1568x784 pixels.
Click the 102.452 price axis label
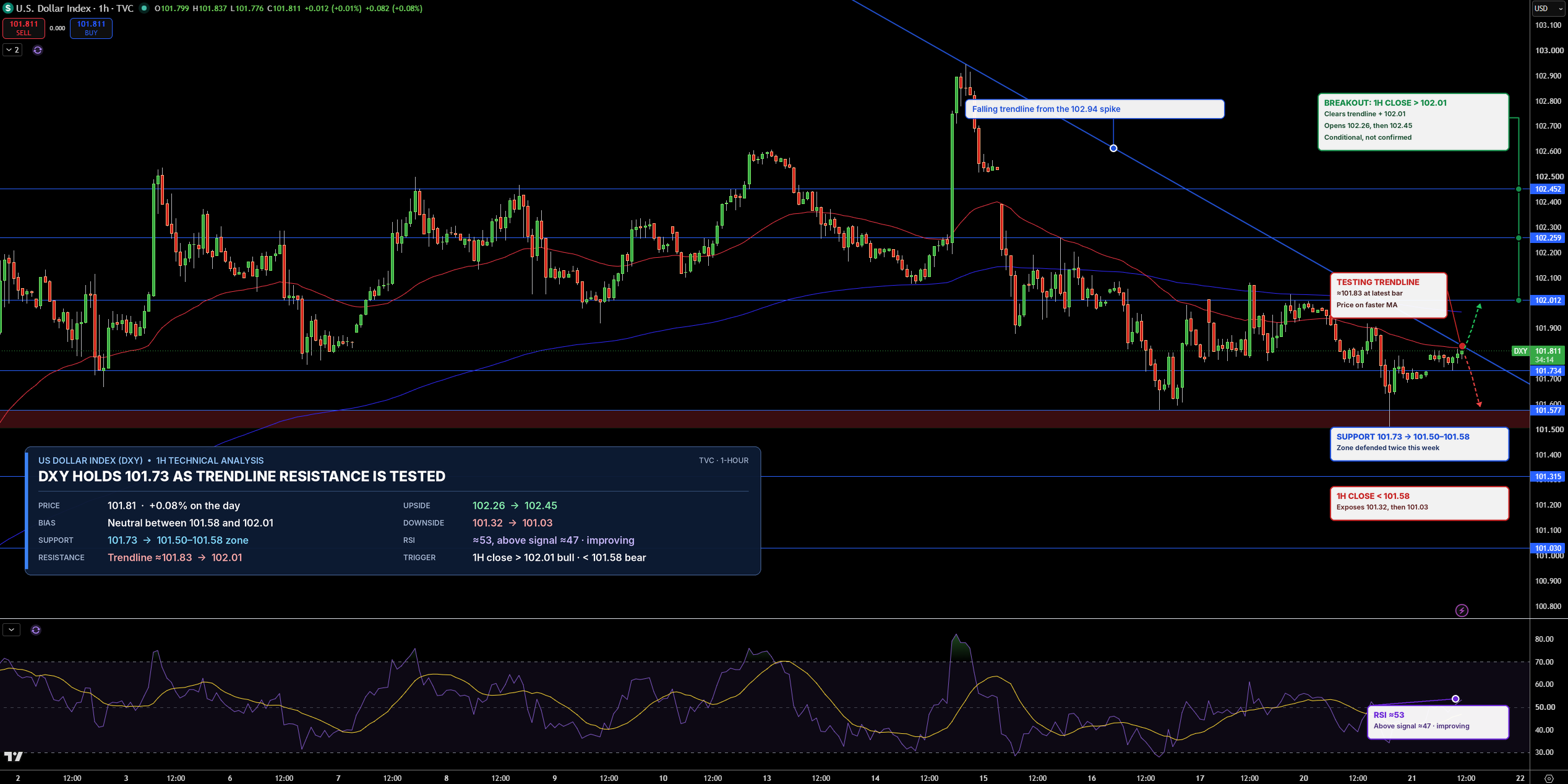click(x=1548, y=189)
